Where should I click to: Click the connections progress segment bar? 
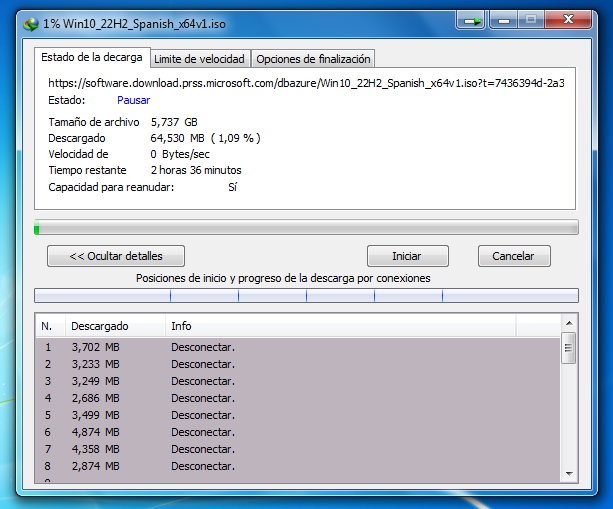tap(306, 296)
